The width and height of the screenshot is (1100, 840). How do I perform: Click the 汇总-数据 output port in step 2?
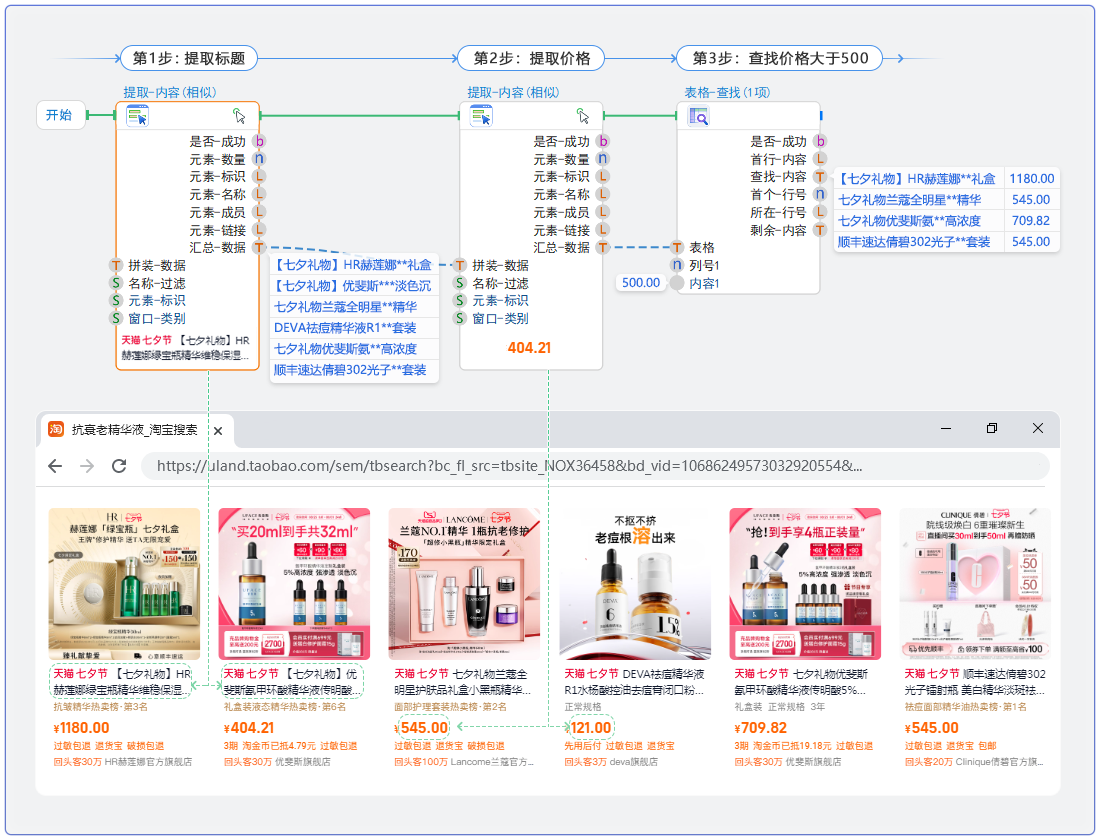tap(603, 248)
